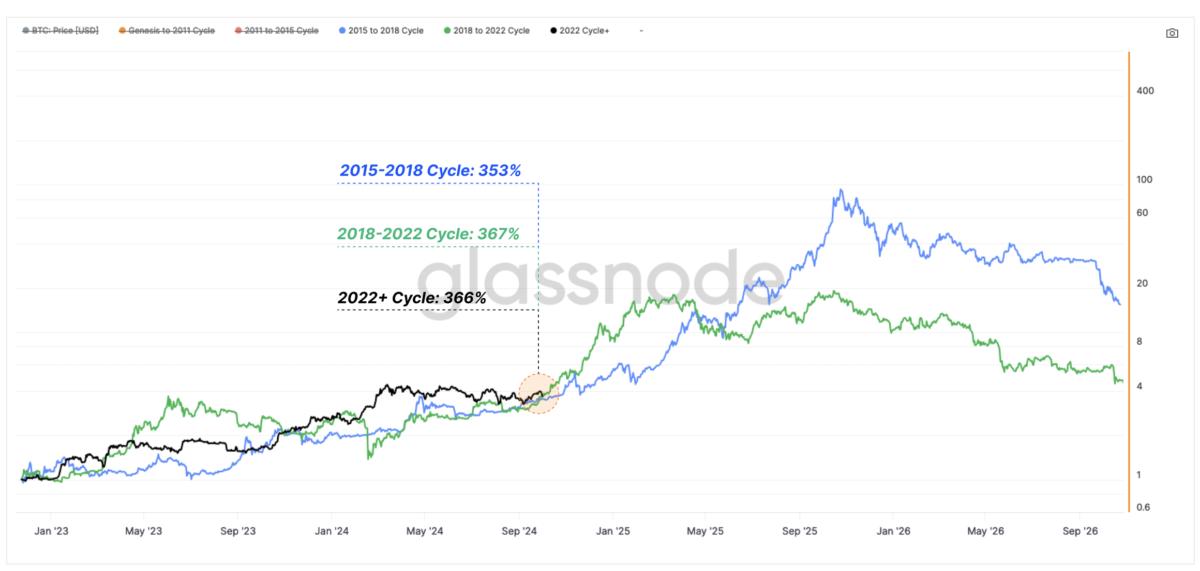Click the dash after the 2022 Cycle+ legend
Viewport: 1200px width, 571px height.
coord(641,31)
